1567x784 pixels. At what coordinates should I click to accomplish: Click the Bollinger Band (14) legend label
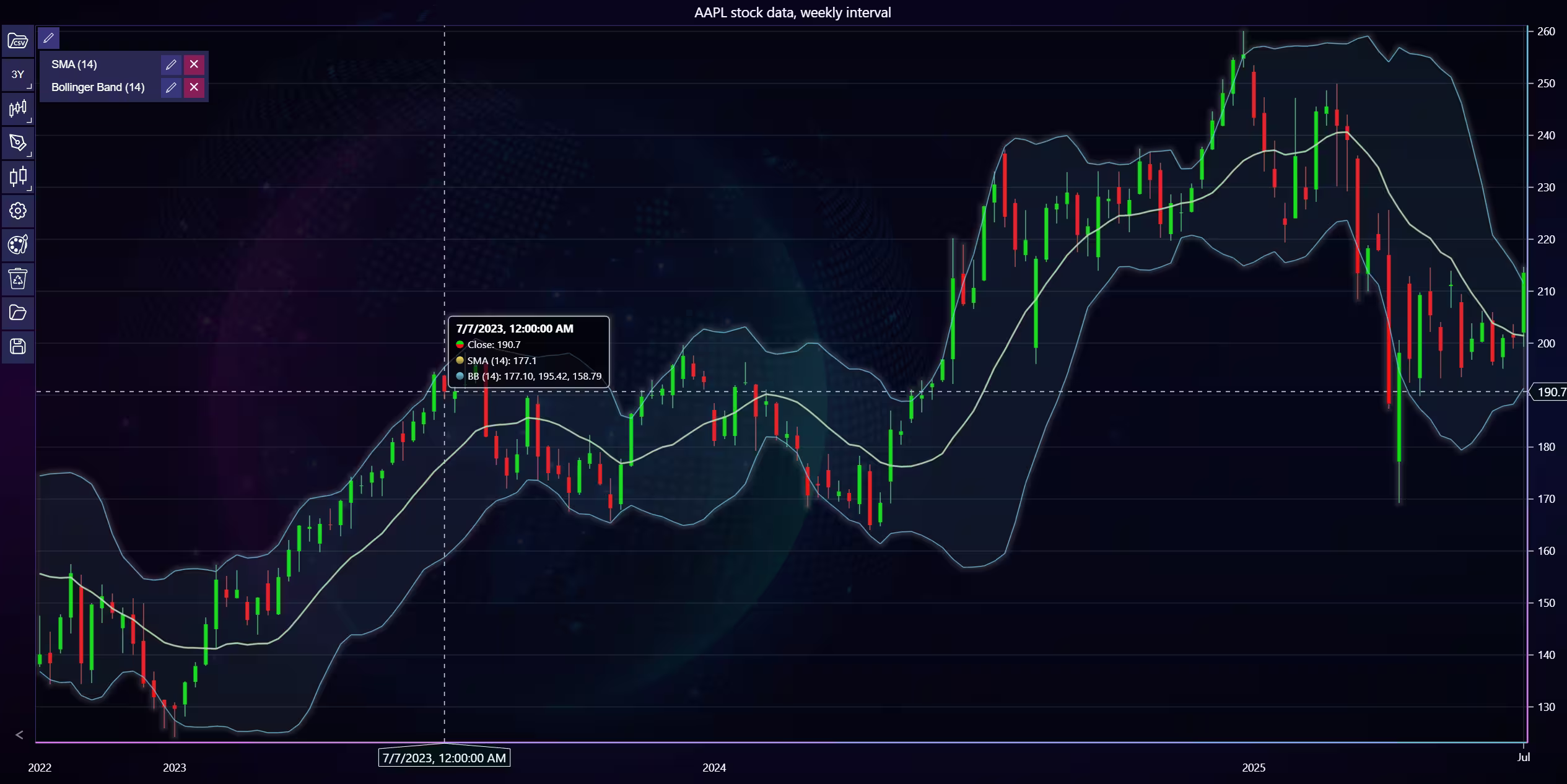coord(98,87)
